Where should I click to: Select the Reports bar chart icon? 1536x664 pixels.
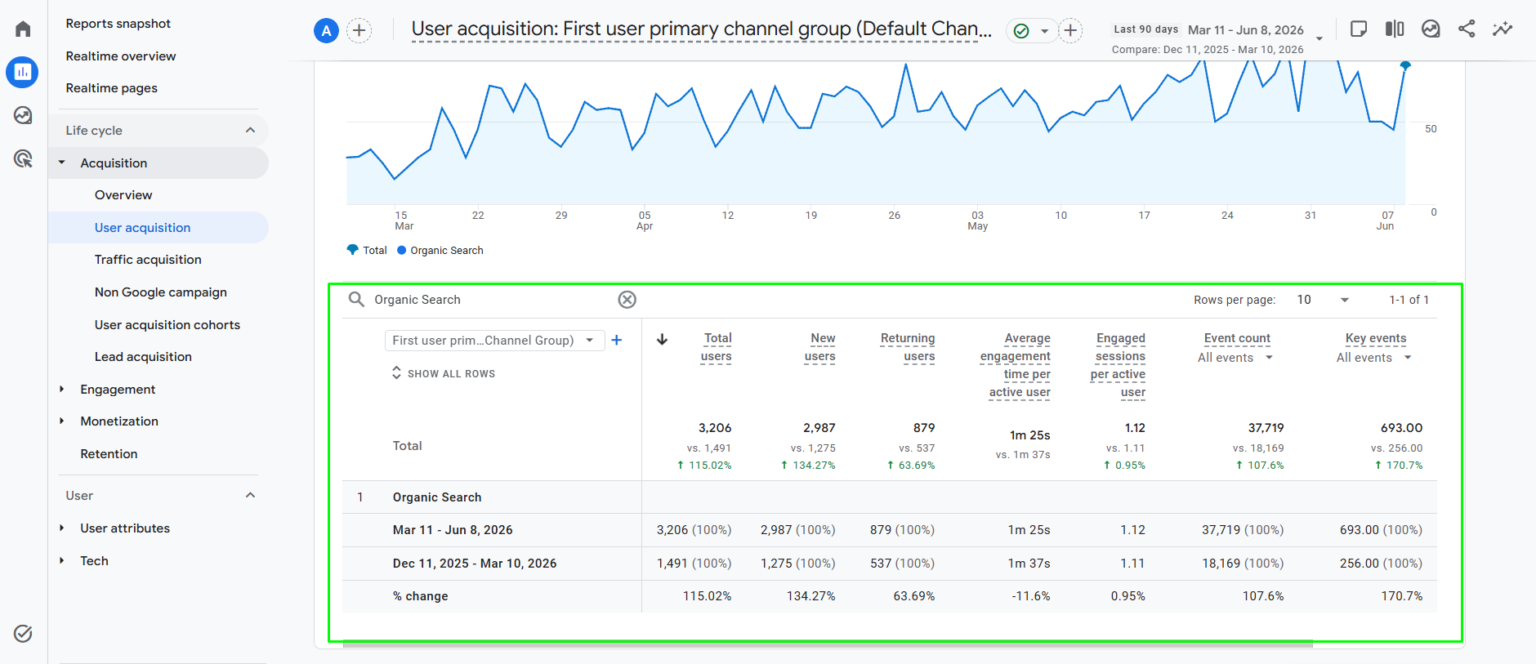pos(23,71)
